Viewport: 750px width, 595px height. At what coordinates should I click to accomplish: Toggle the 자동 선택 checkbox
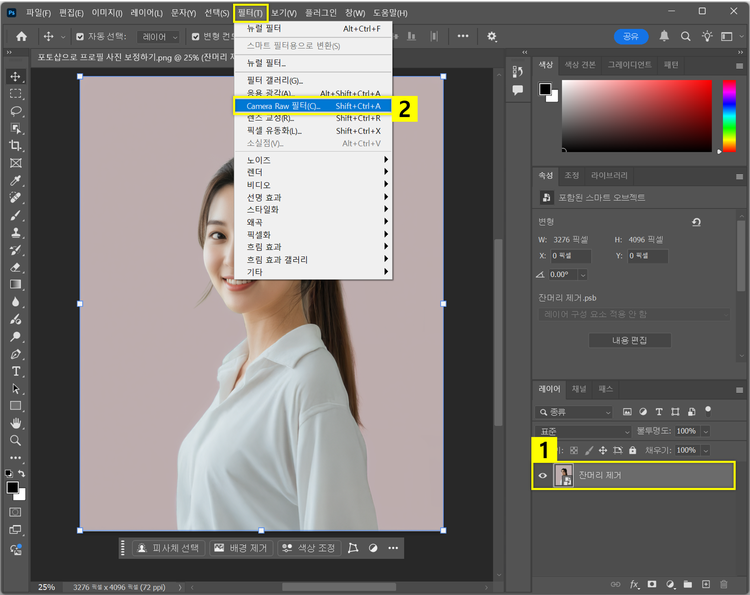click(x=80, y=36)
